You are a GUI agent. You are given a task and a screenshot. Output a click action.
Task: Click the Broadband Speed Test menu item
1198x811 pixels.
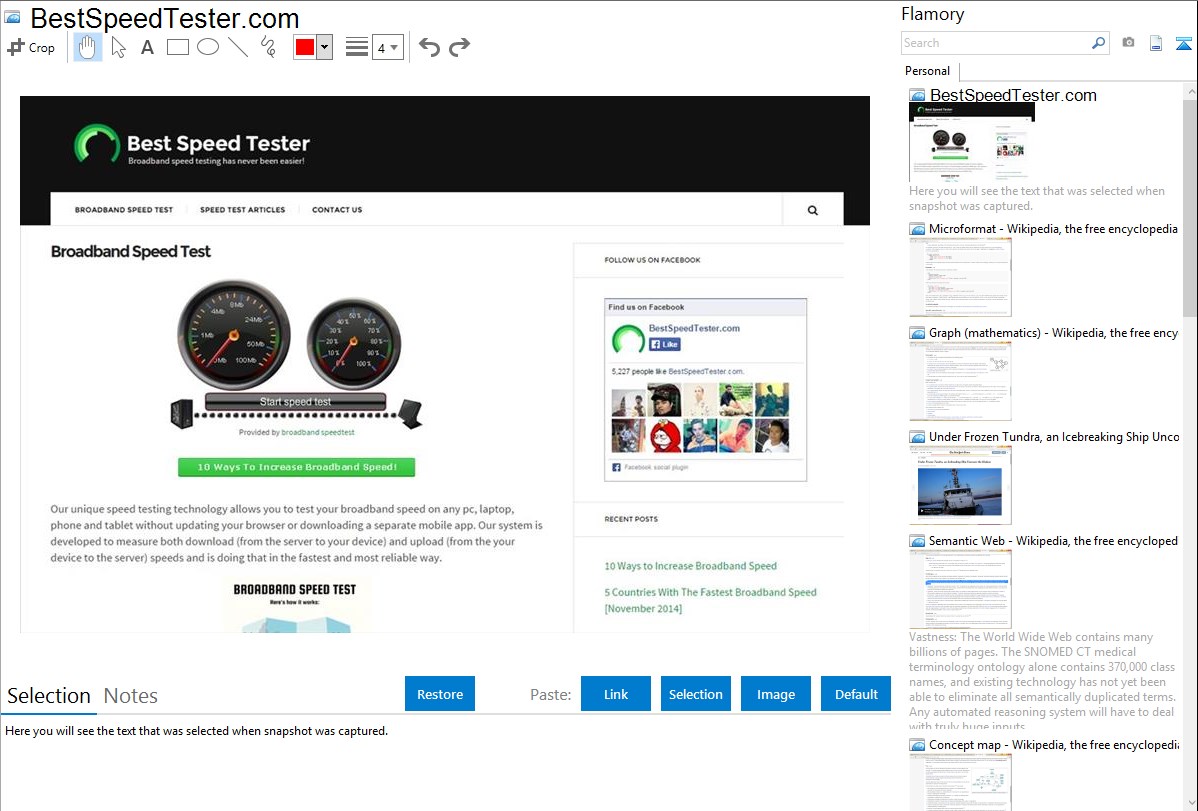tap(124, 209)
